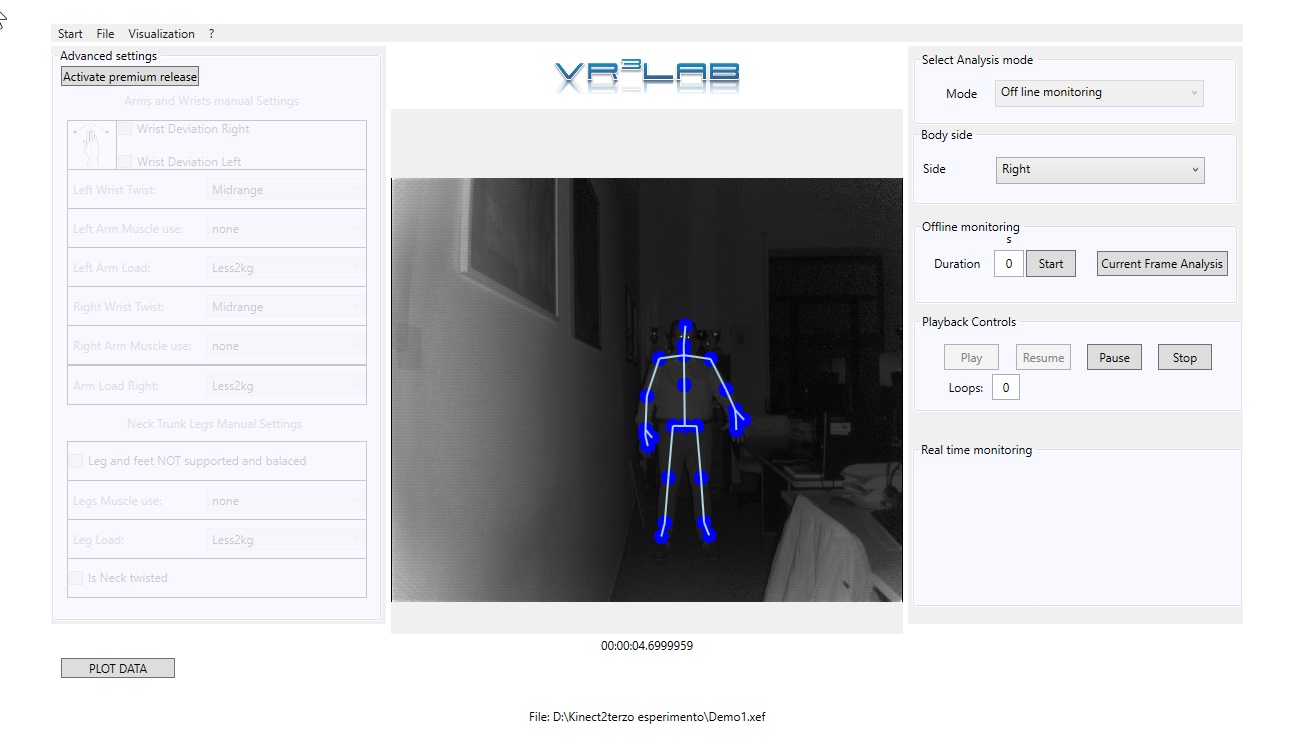This screenshot has width=1305, height=741.
Task: Open the Visualization menu
Action: point(161,34)
